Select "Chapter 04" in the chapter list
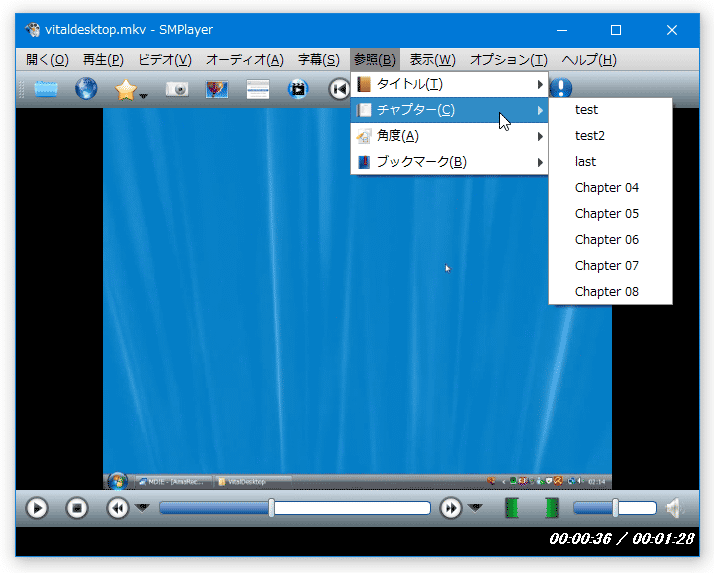714x573 pixels. coord(611,188)
